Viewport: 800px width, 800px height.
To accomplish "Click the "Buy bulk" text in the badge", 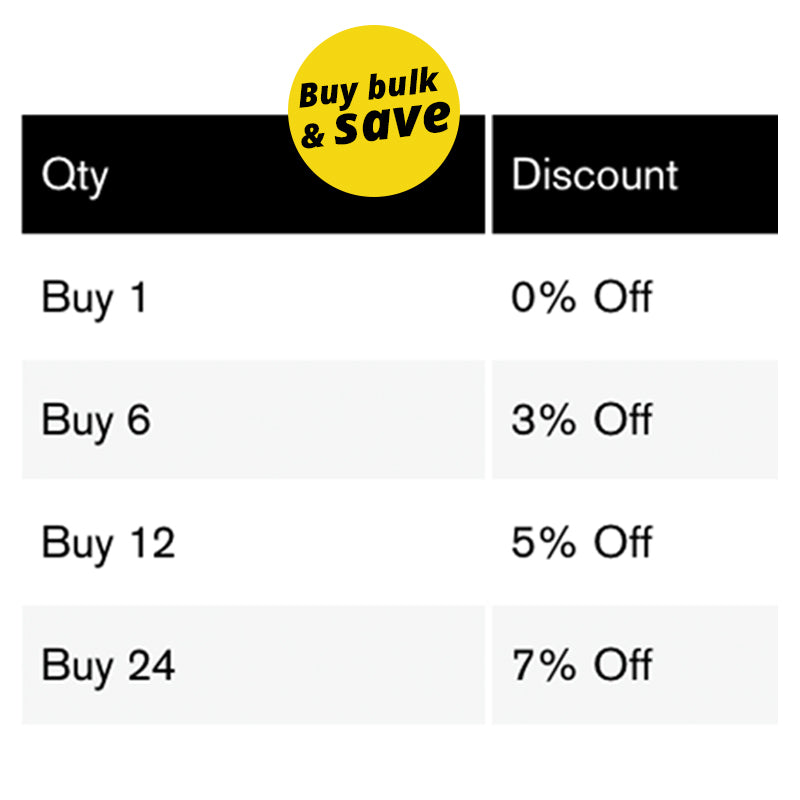I will click(x=369, y=88).
